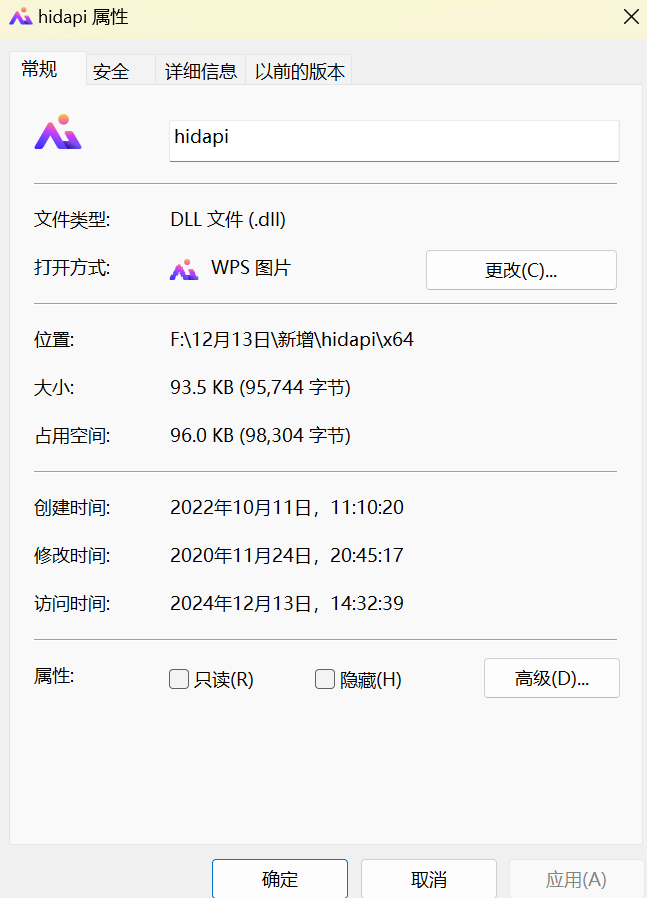Click the 应用(A) apply button
Image resolution: width=647 pixels, height=898 pixels.
click(x=576, y=879)
